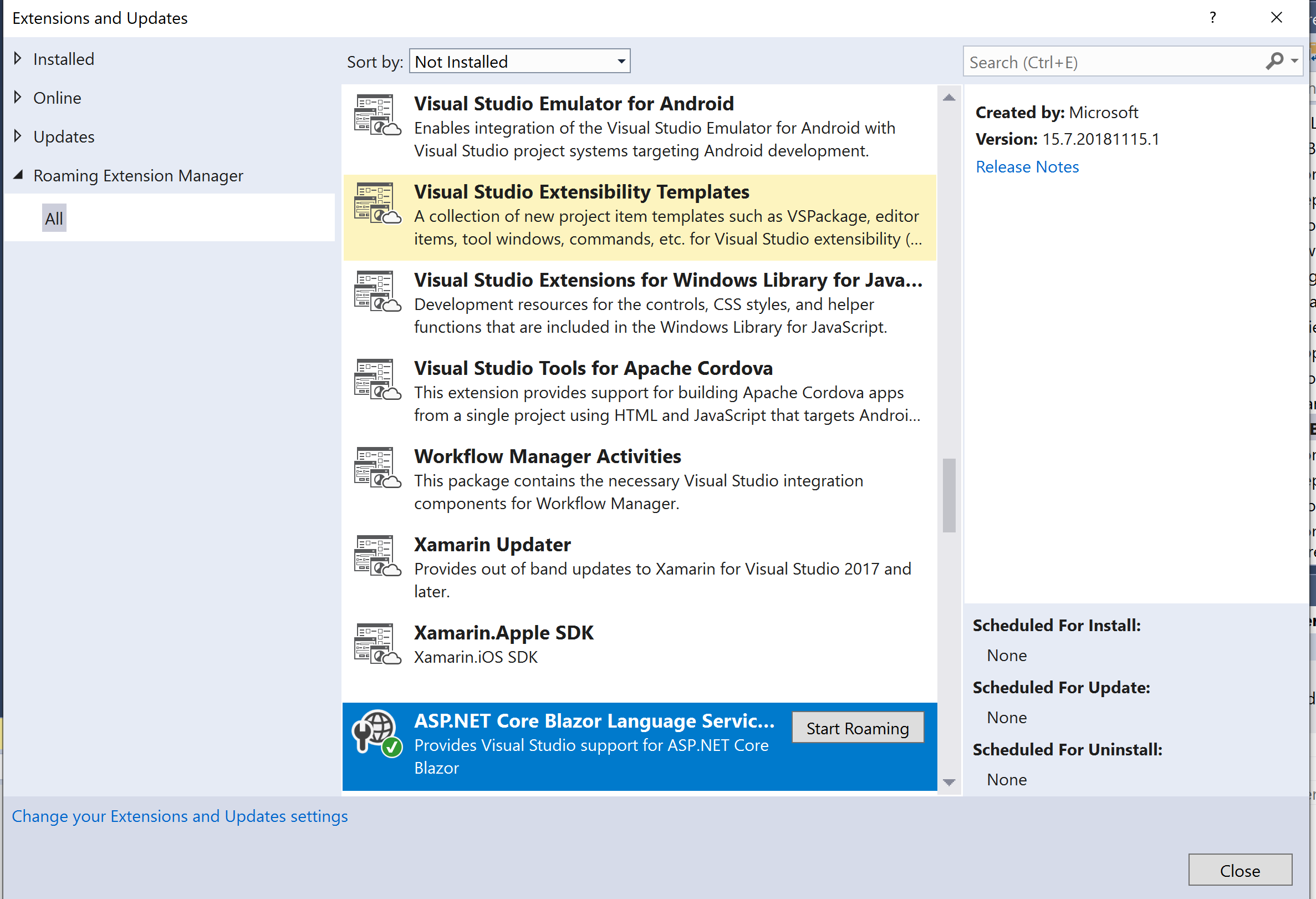The height and width of the screenshot is (899, 1316).
Task: Expand the Online category arrow
Action: (18, 98)
